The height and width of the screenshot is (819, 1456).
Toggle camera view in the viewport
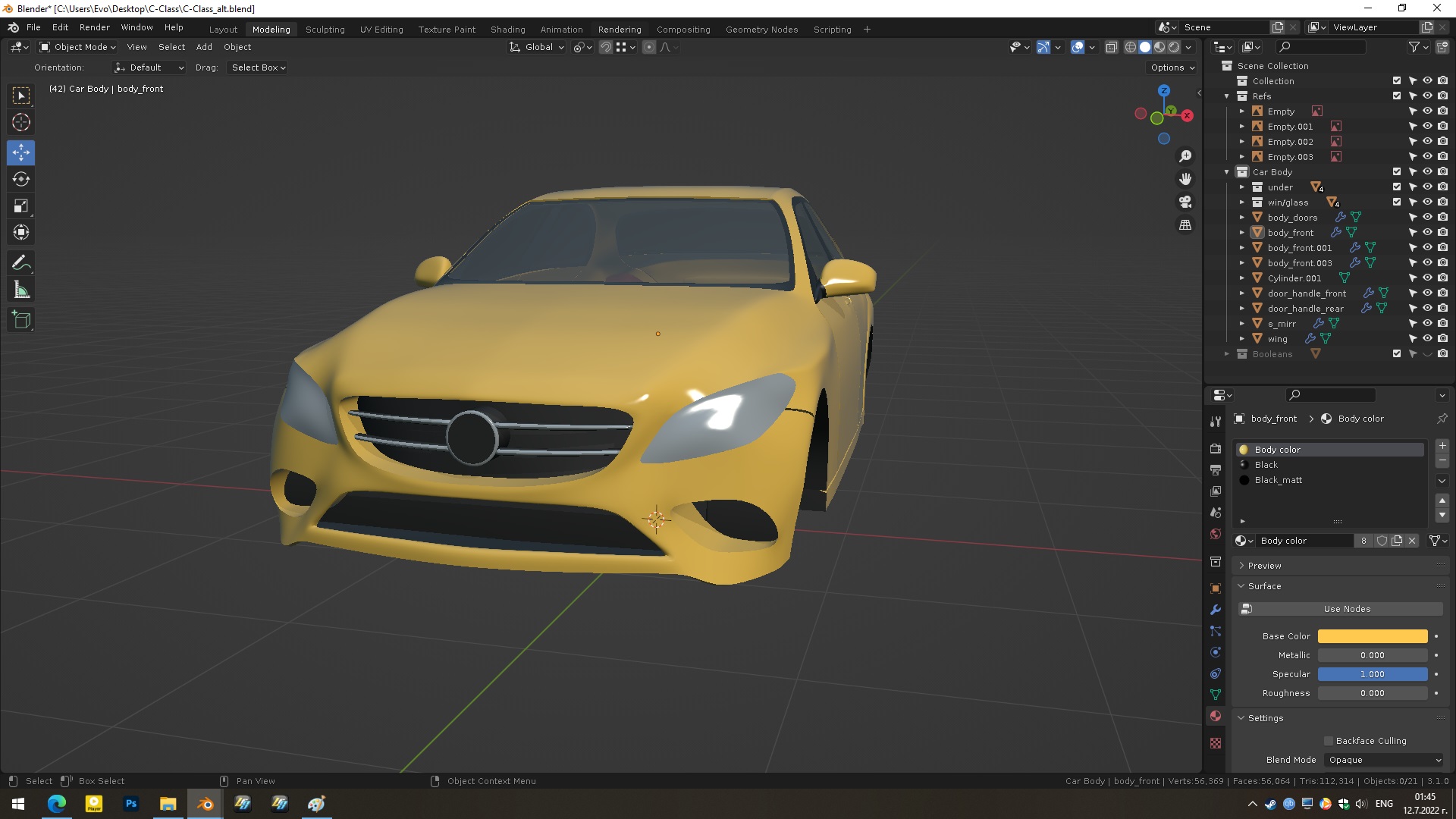pos(1185,202)
